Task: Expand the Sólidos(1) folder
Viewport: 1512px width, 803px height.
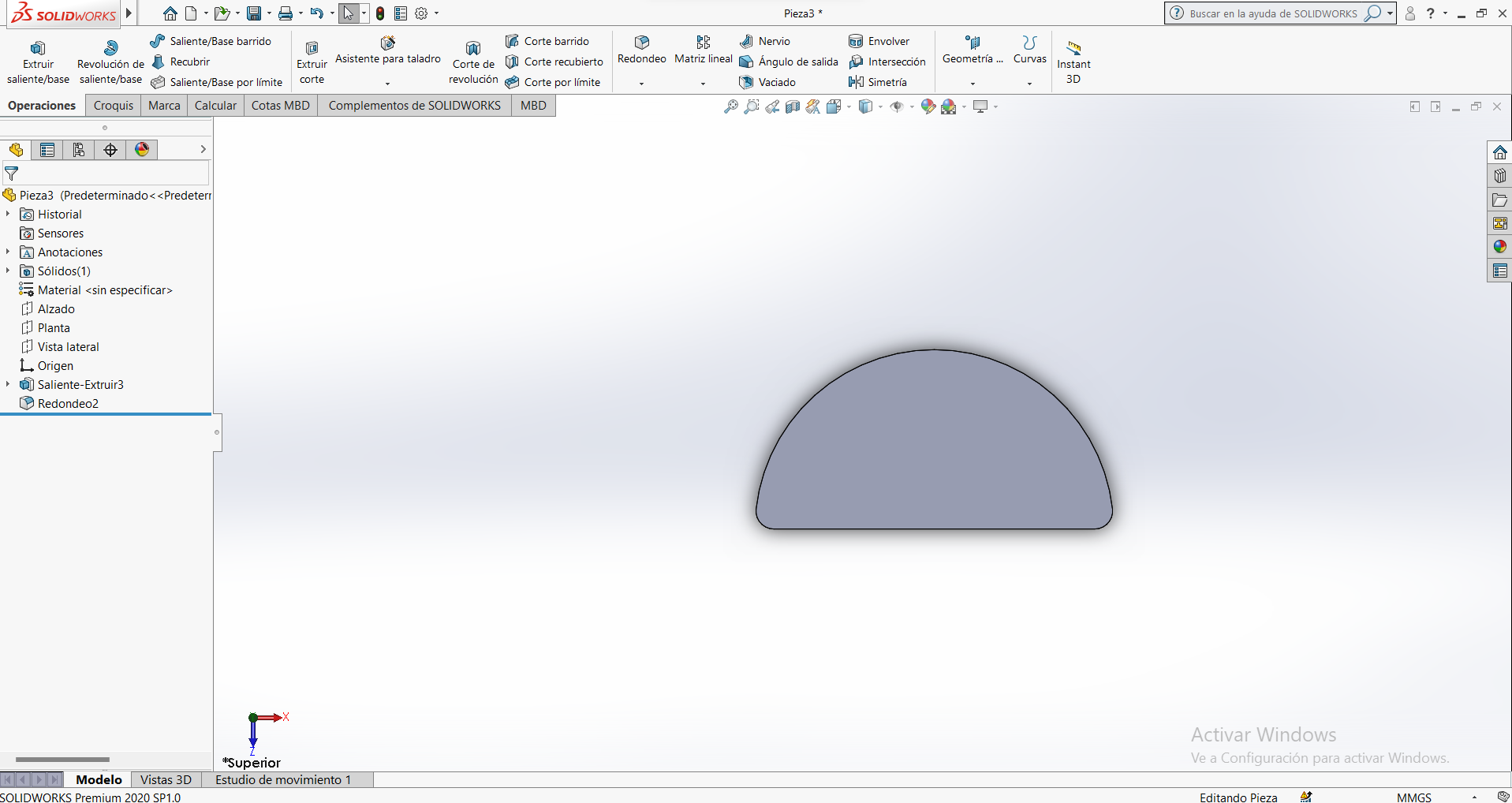Action: (x=8, y=271)
